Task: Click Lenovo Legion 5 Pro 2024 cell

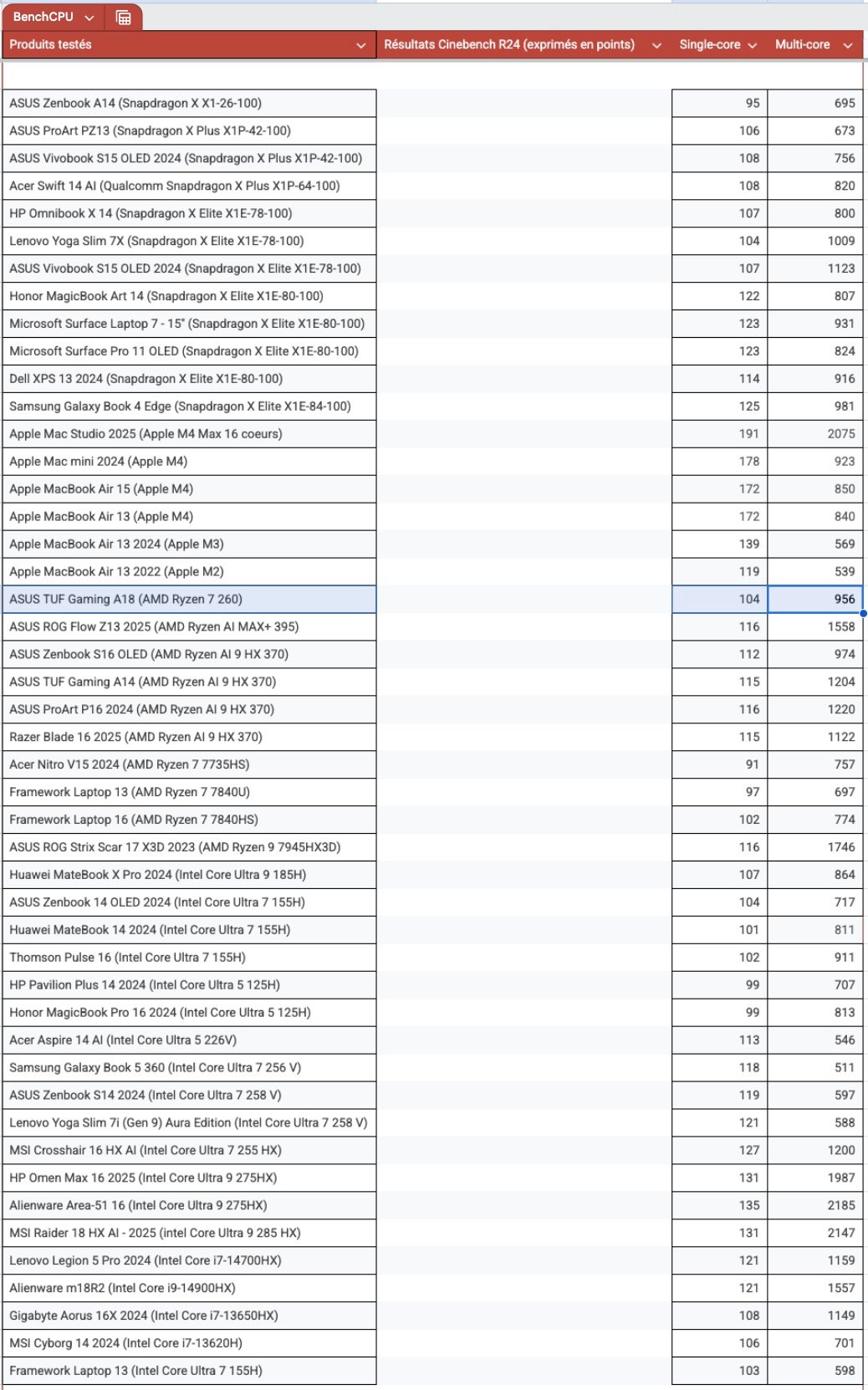Action: coord(189,1261)
